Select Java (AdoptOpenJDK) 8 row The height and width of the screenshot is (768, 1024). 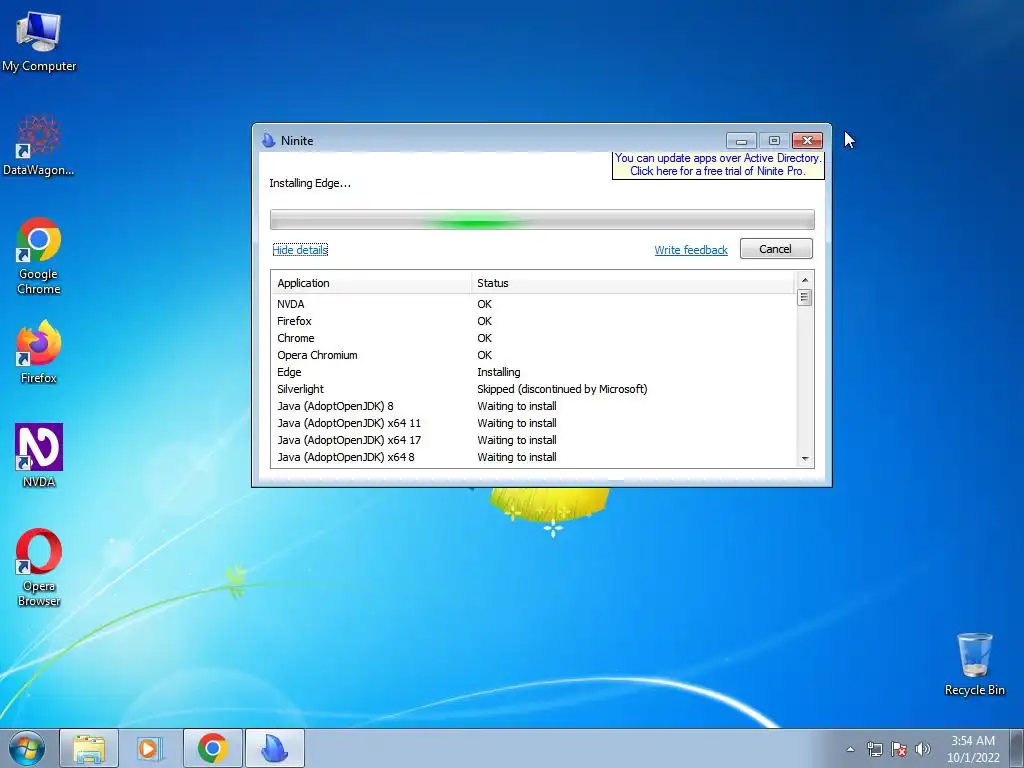point(533,406)
